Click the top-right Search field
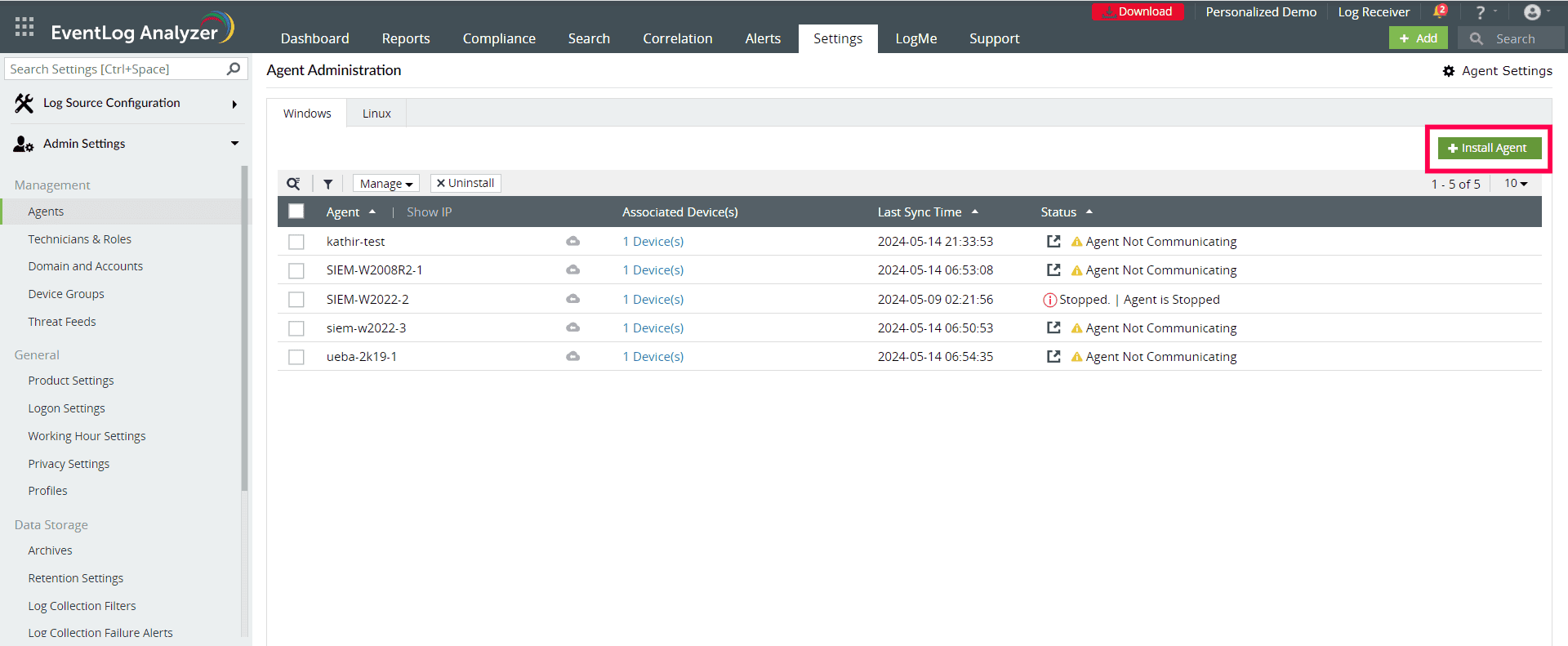The image size is (1568, 646). coord(1512,38)
